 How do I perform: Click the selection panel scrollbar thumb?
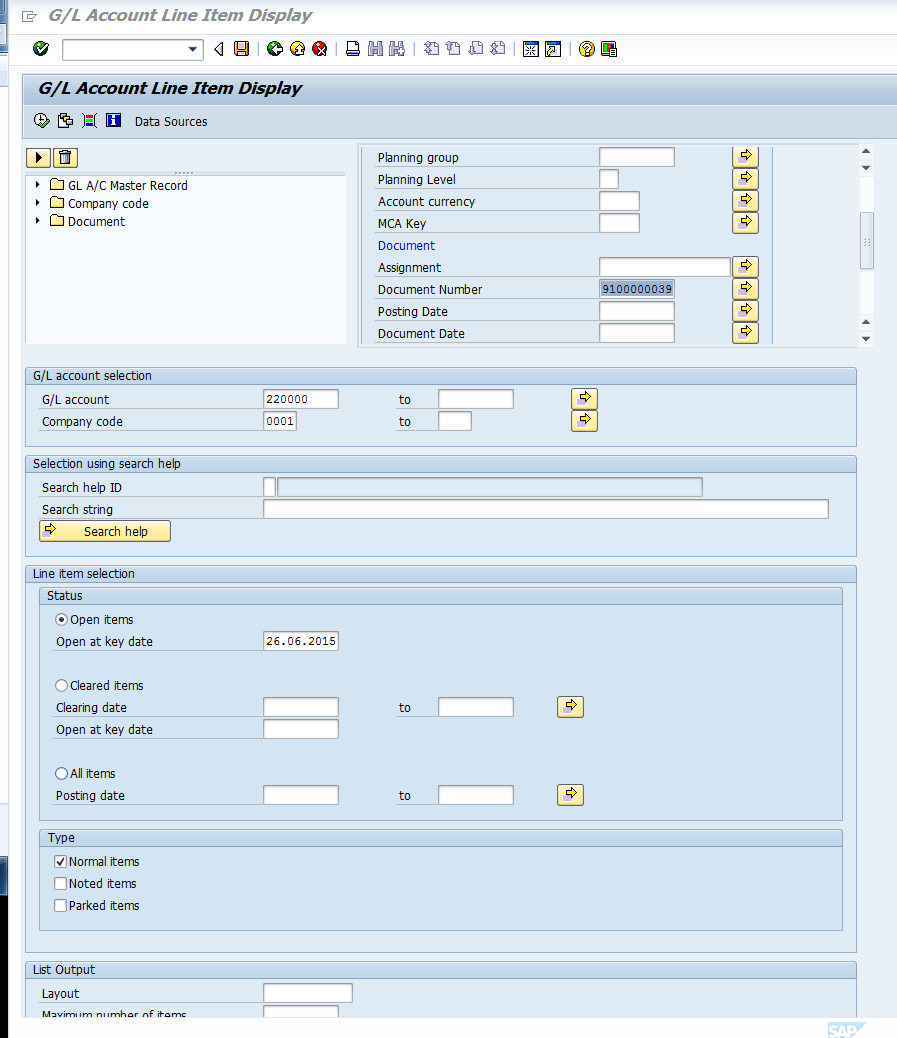pyautogui.click(x=867, y=240)
